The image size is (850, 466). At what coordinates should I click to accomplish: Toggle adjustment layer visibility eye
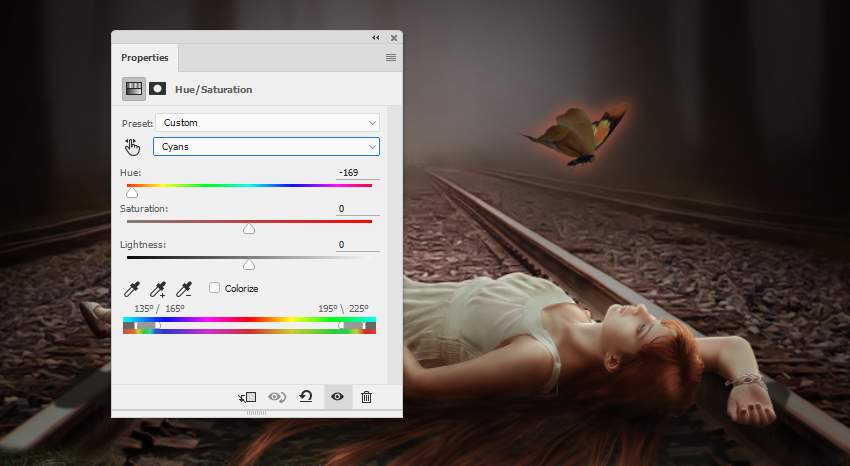(x=337, y=397)
